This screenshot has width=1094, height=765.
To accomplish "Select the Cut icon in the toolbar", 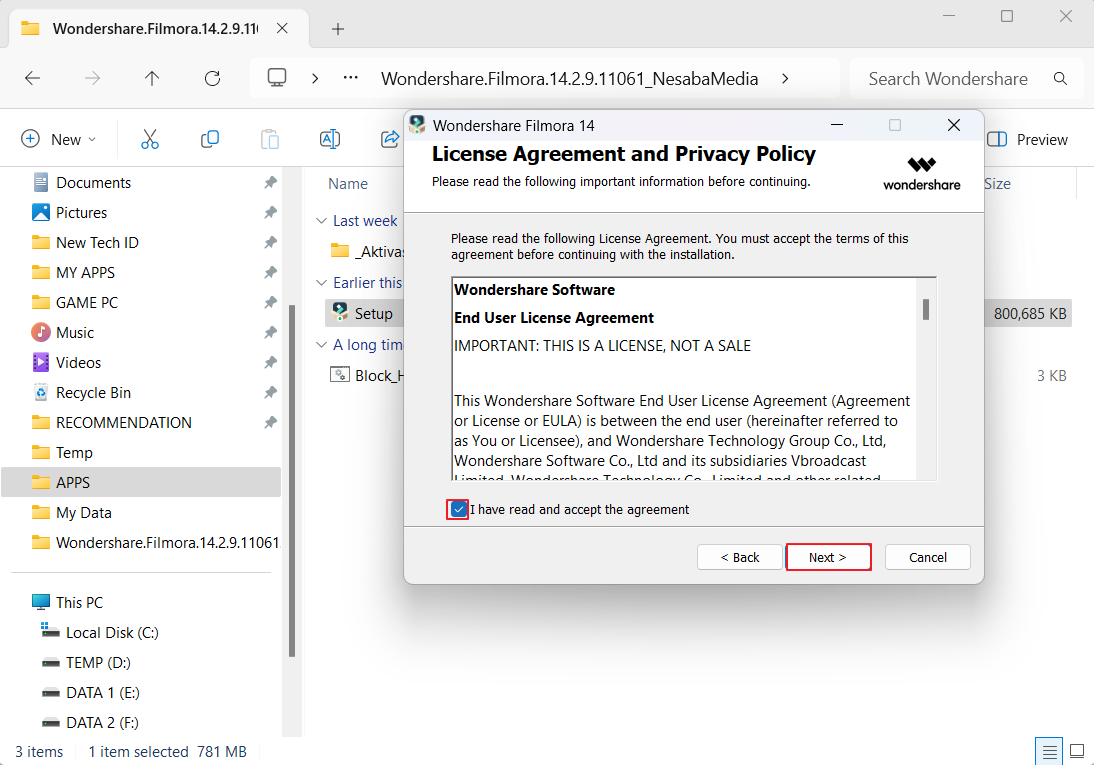I will 150,139.
